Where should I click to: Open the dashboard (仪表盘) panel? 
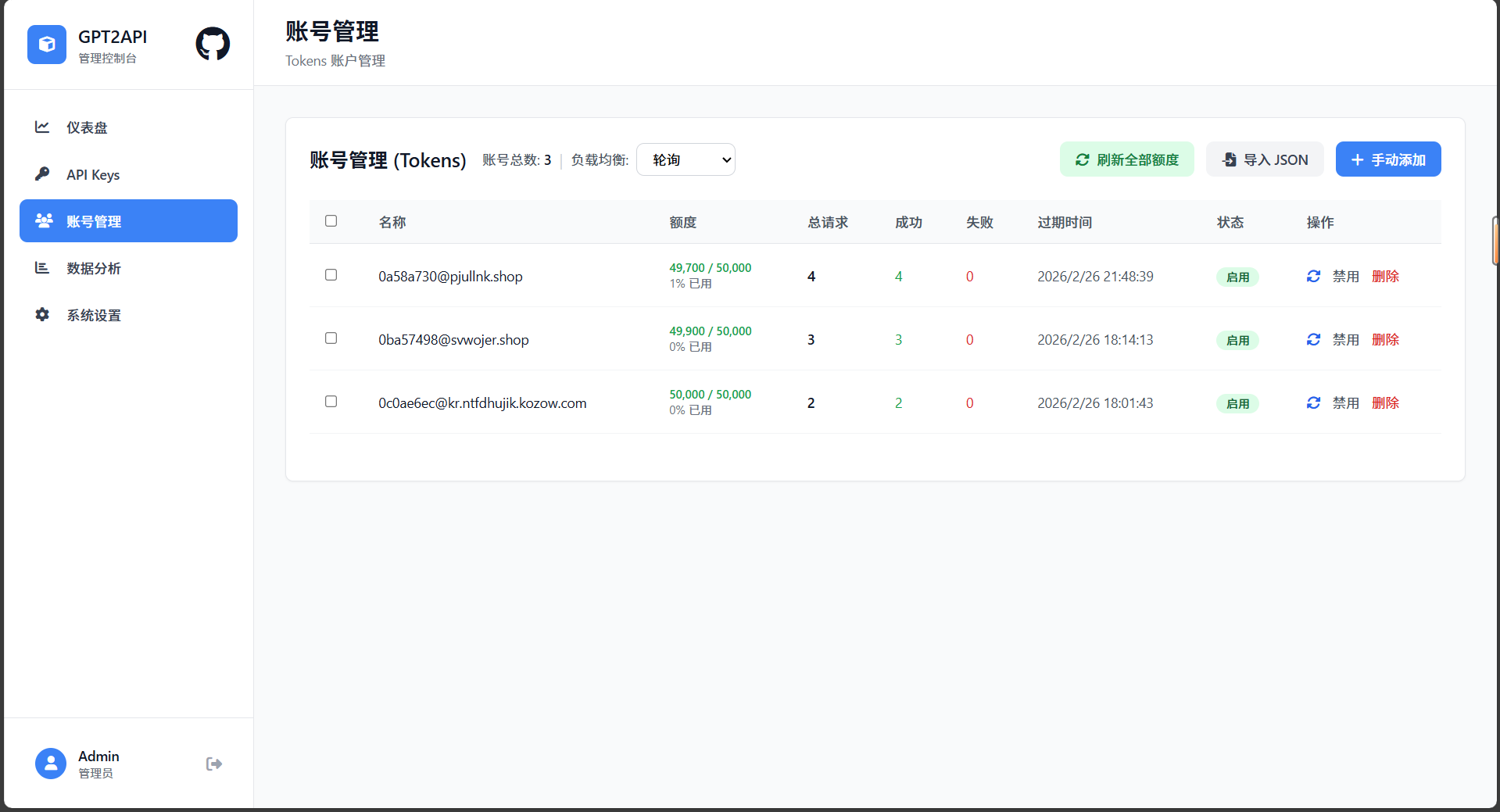tap(87, 127)
